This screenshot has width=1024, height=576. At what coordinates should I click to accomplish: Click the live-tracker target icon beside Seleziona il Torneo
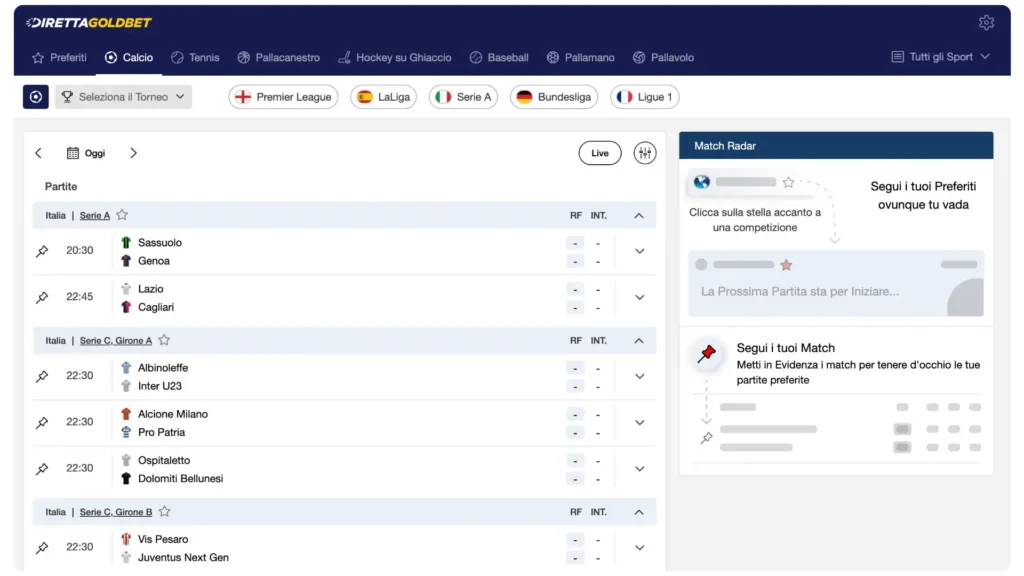coord(35,96)
